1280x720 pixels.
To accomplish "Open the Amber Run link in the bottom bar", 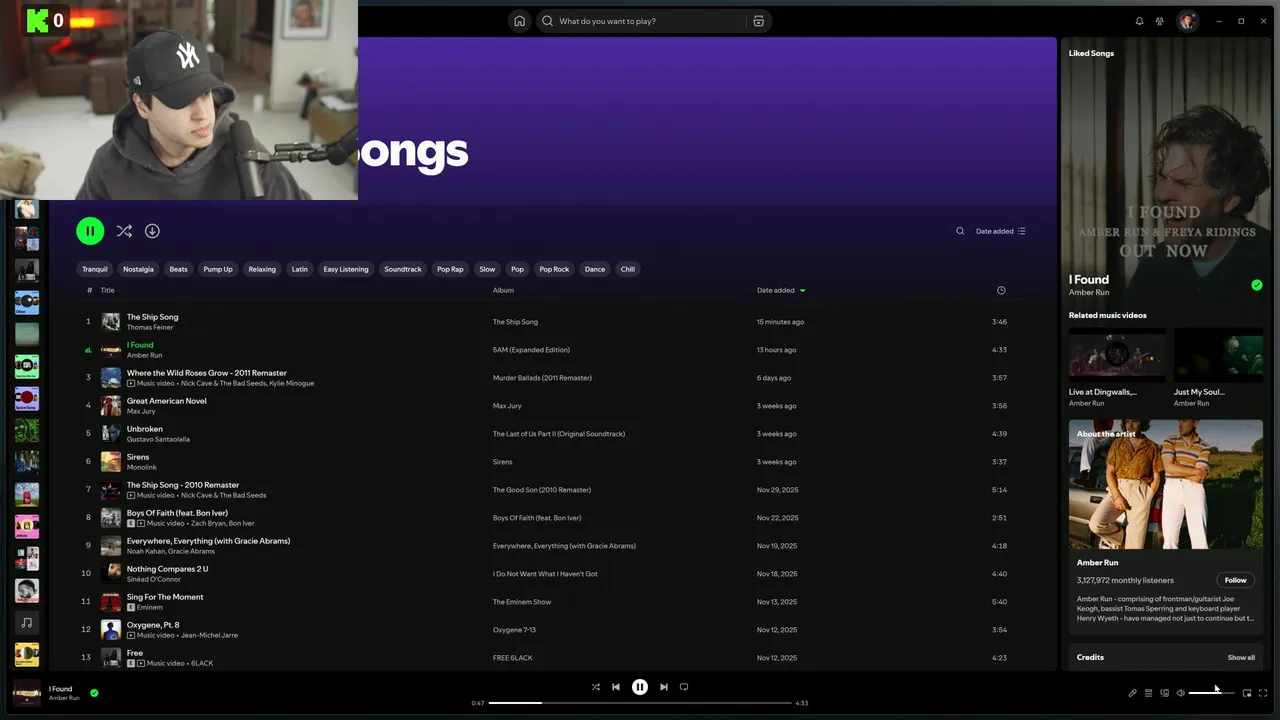I will coord(64,698).
